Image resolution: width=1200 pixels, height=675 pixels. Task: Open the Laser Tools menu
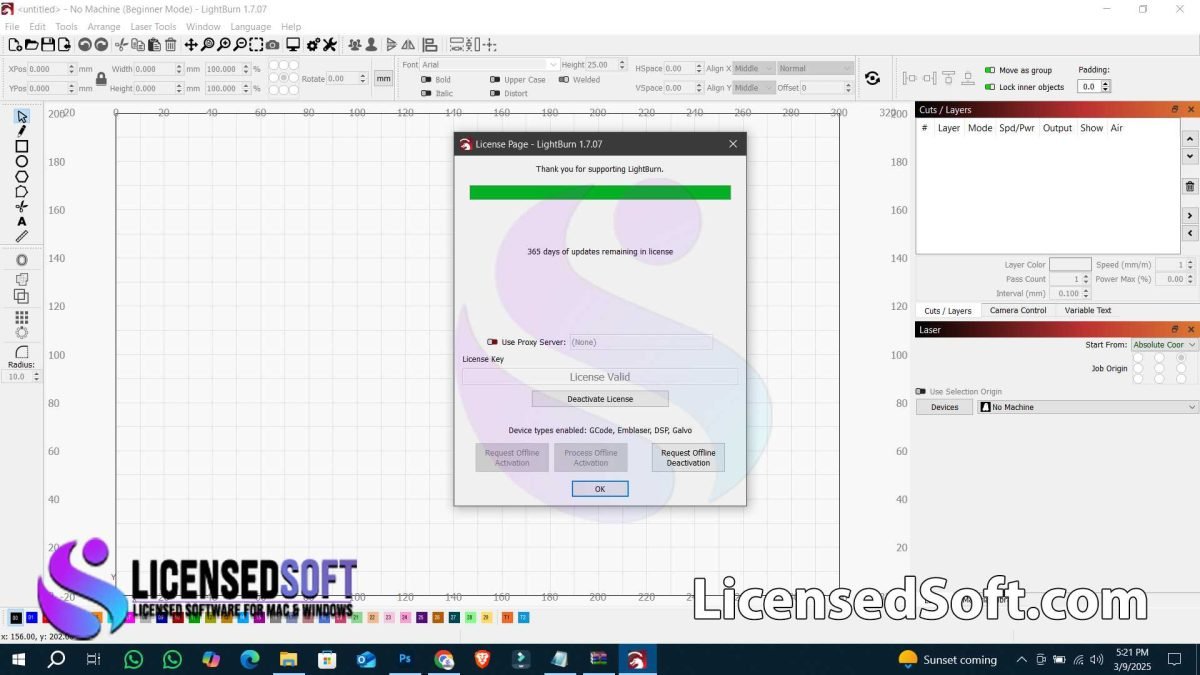tap(153, 26)
